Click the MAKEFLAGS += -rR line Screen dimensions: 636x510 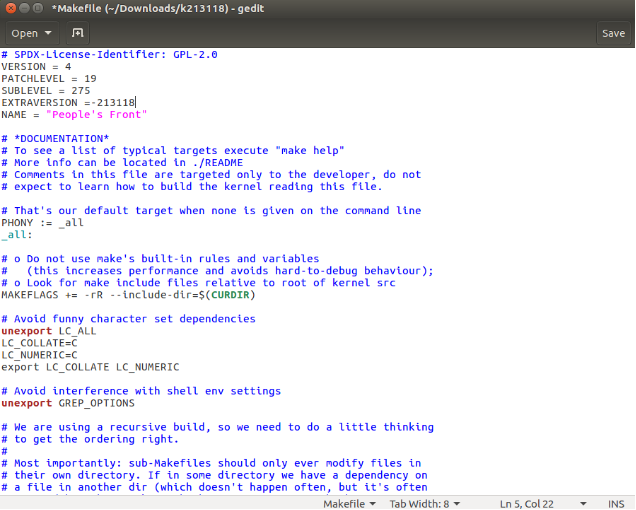pos(128,295)
